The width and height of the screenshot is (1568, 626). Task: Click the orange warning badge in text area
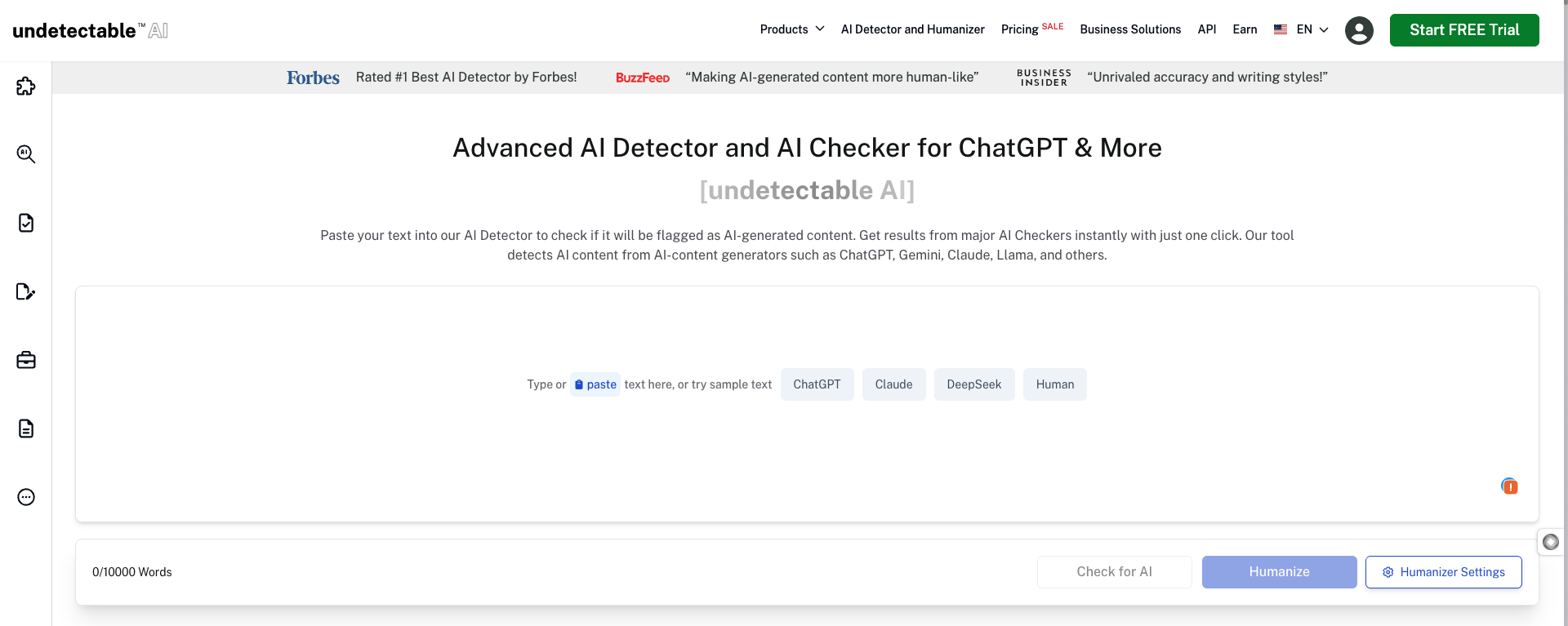click(1510, 486)
